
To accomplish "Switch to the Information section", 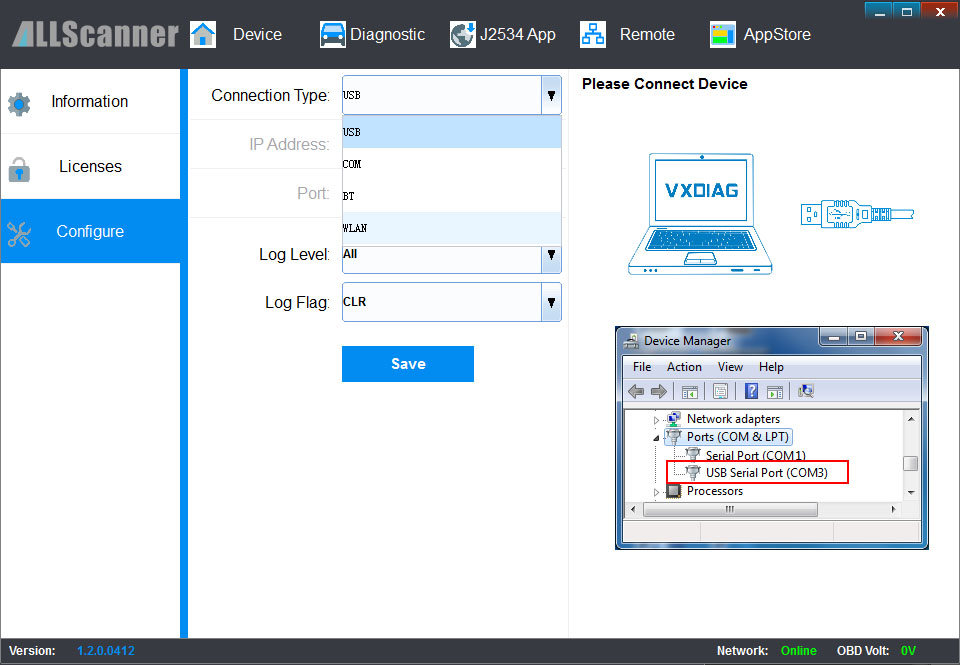I will coord(90,102).
